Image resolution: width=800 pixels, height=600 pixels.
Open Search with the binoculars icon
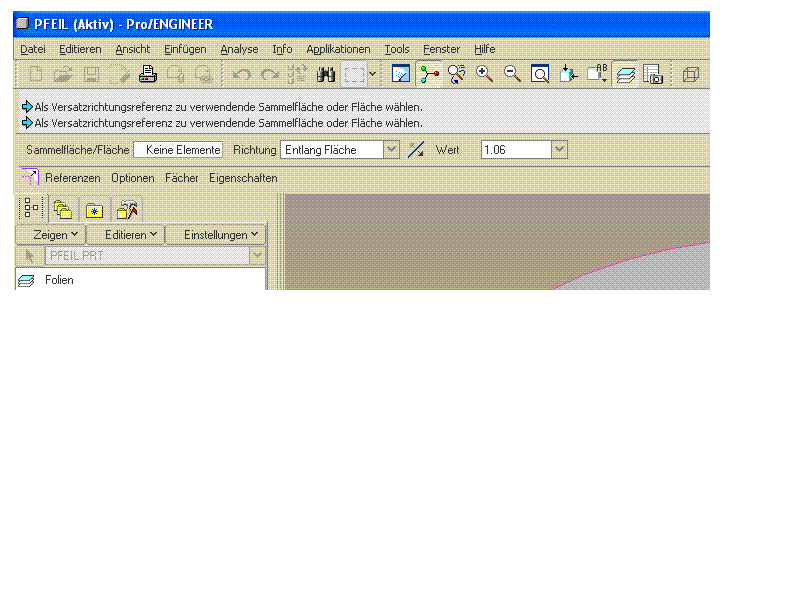[326, 74]
